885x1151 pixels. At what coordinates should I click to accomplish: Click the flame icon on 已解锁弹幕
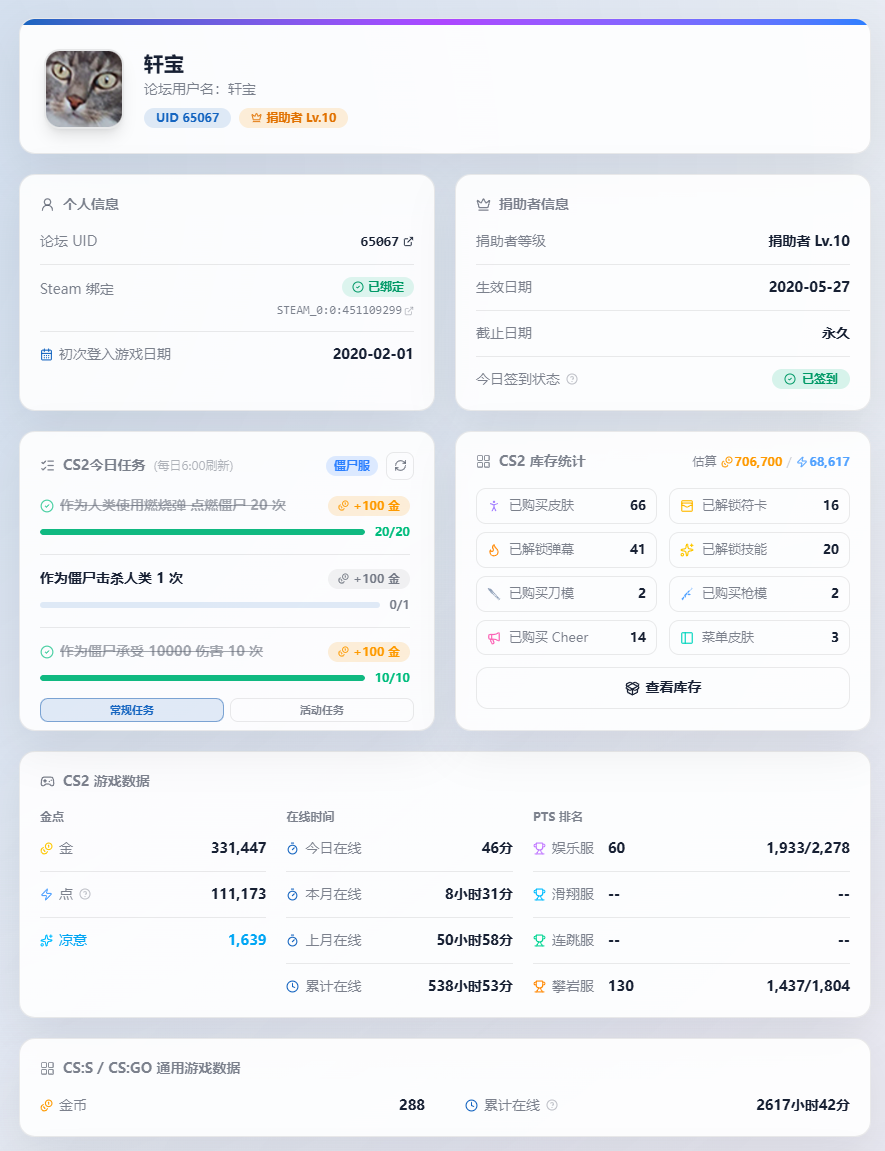tap(494, 550)
